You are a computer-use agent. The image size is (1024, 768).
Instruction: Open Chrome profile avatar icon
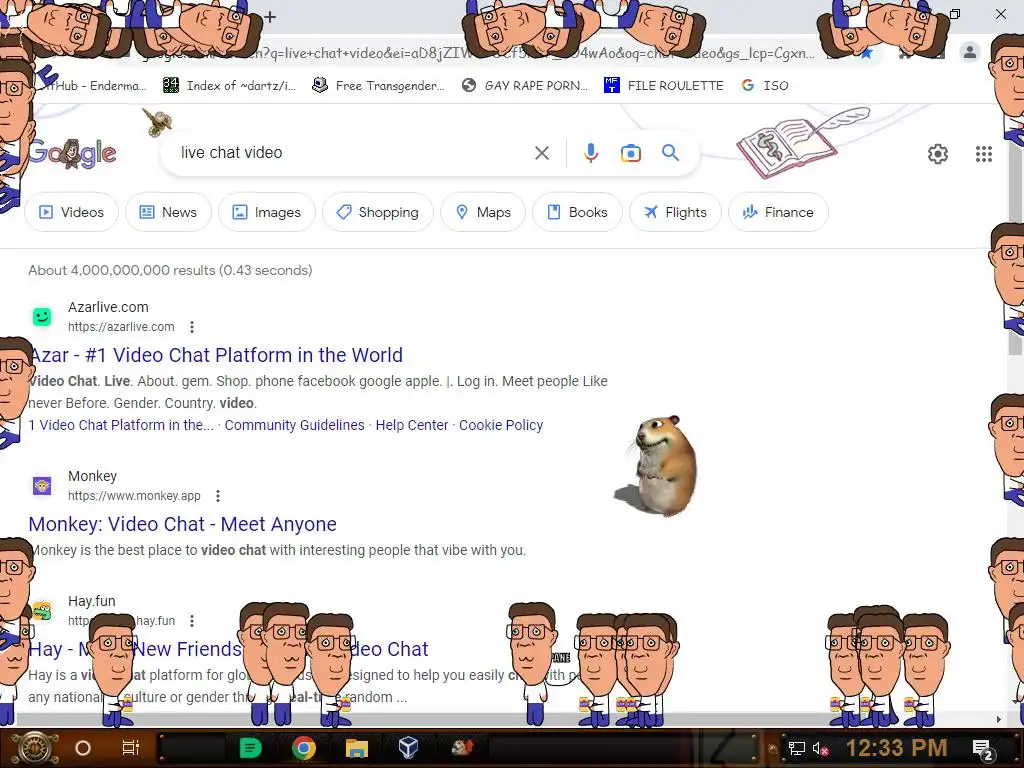pos(970,52)
